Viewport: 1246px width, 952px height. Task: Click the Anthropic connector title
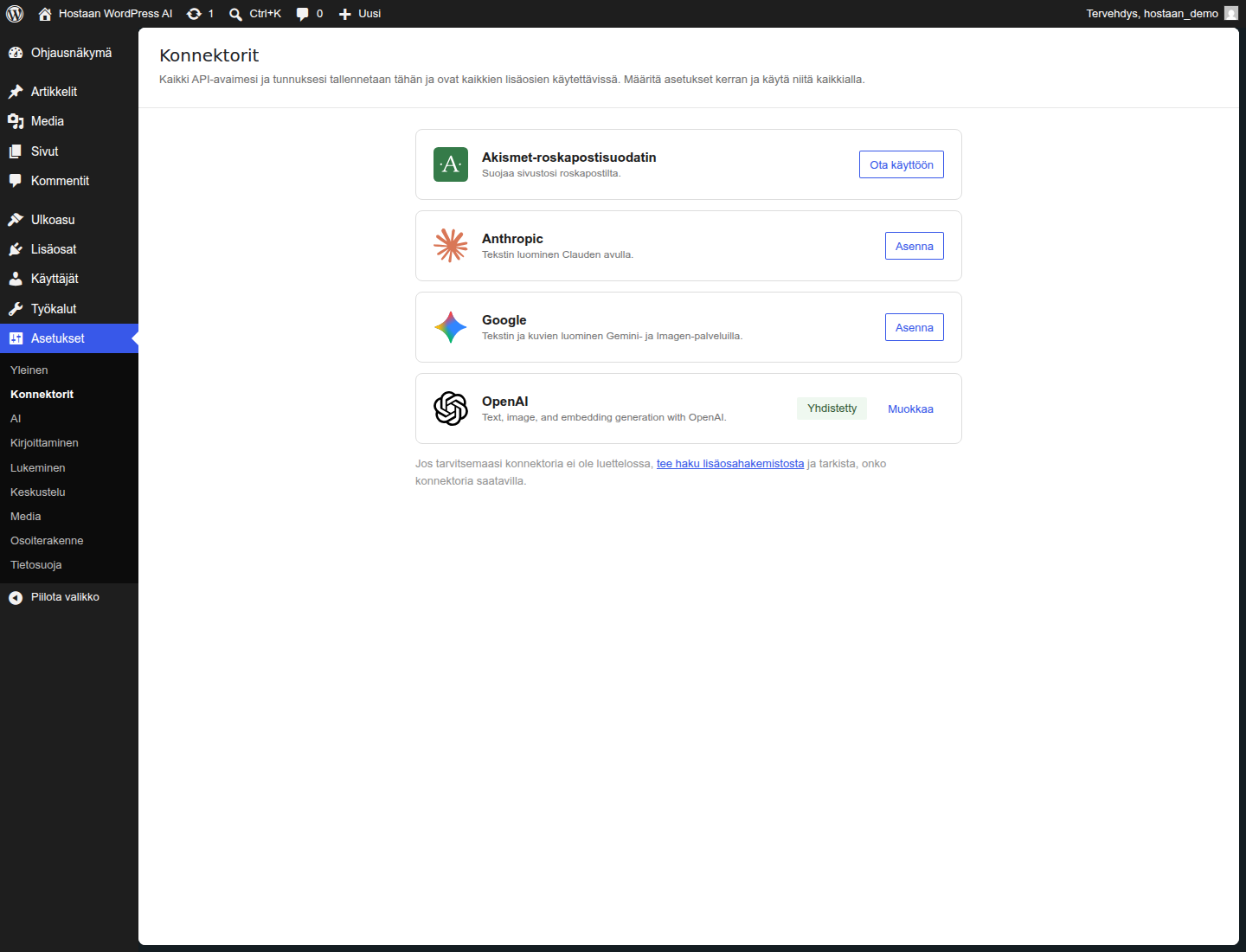tap(512, 239)
